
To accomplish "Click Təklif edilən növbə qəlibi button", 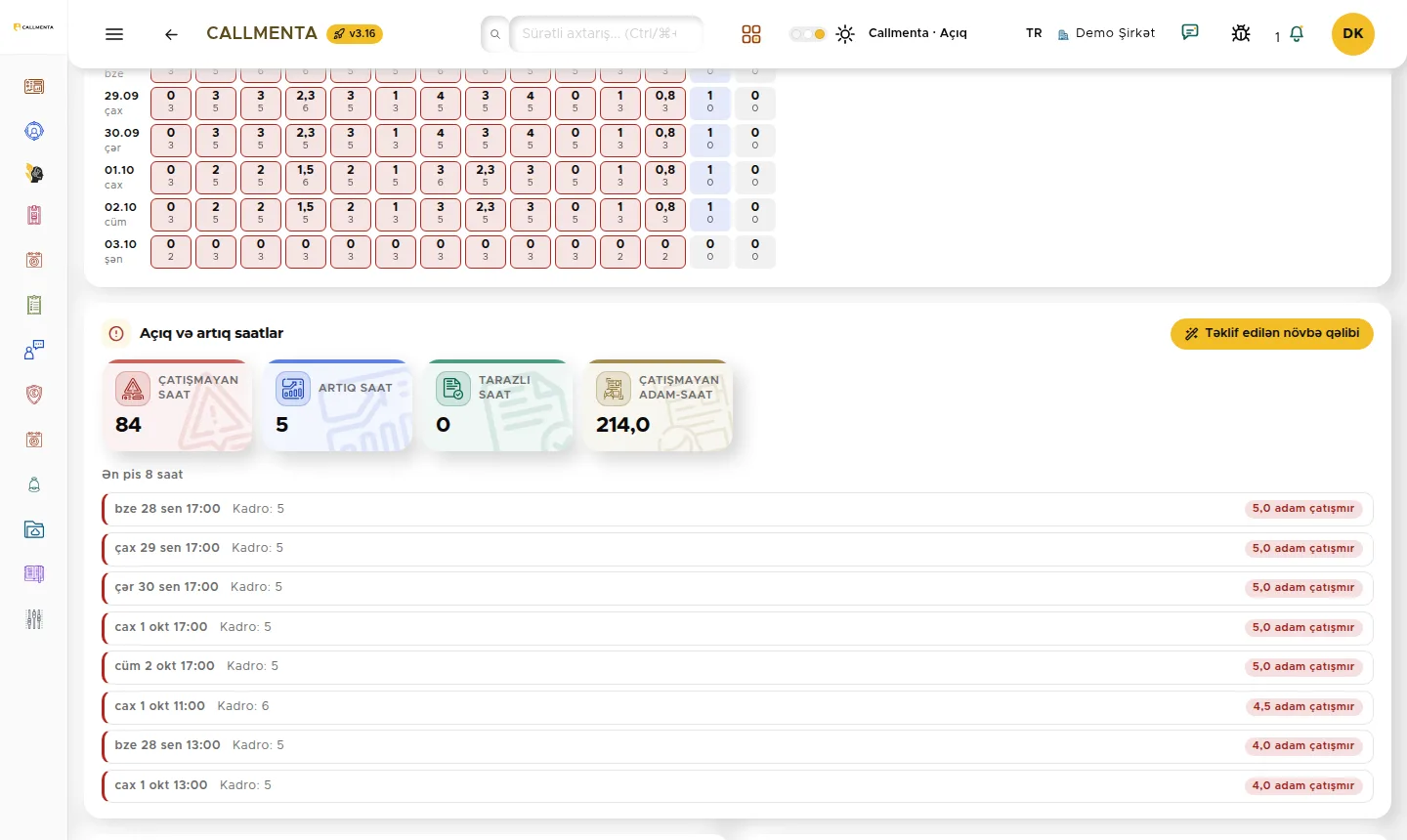I will [1272, 333].
